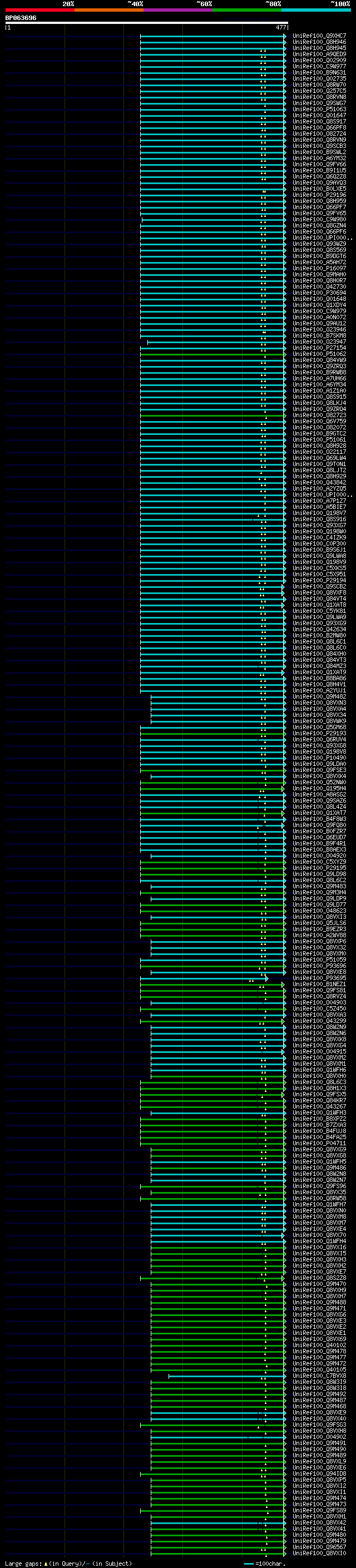
Task: Select hit label UniRef100_Q9FV66
Action: coord(319,164)
